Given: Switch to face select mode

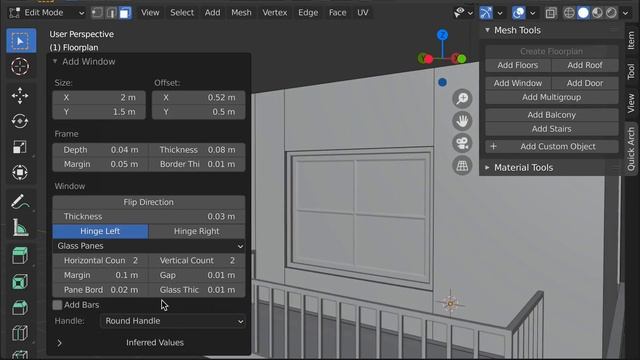Looking at the screenshot, I should click(x=125, y=13).
